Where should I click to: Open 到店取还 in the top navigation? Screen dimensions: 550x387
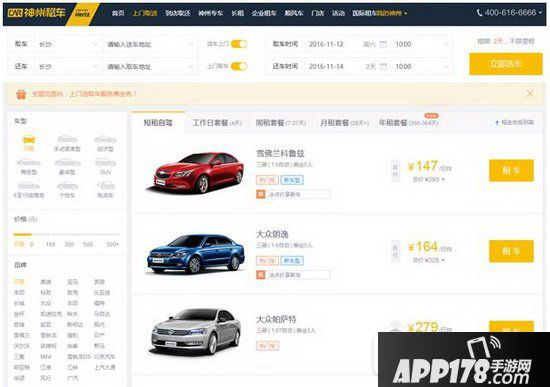coord(177,13)
